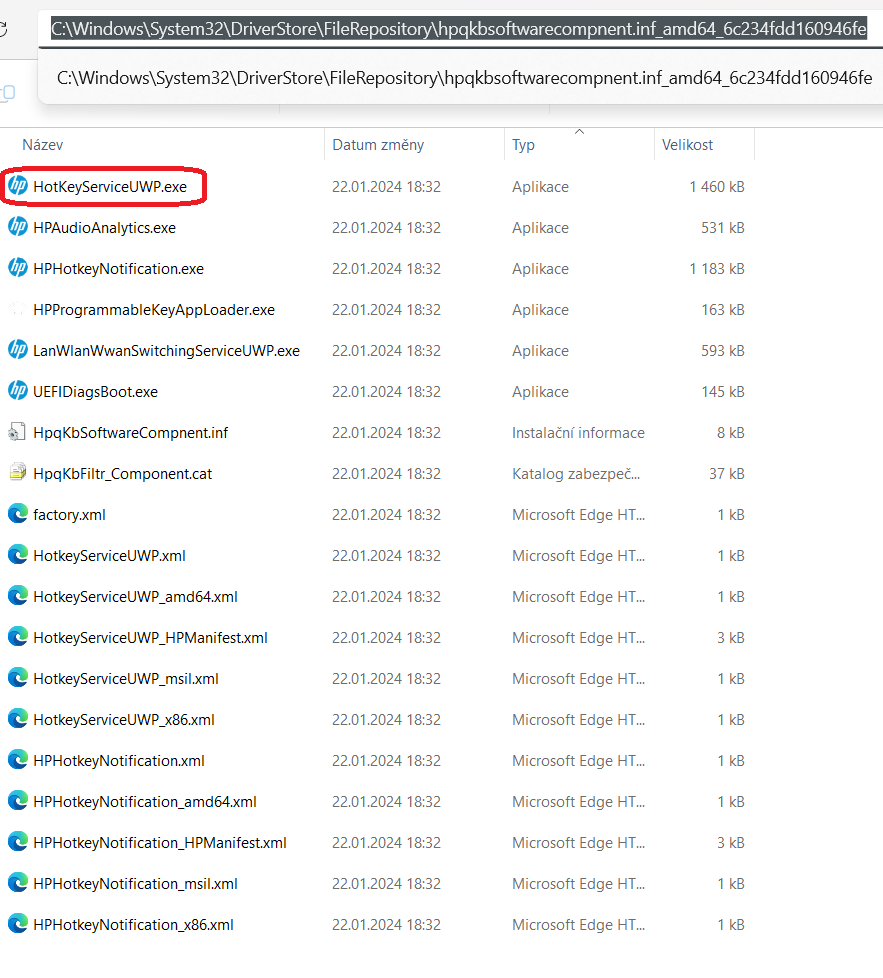Click the HotkeyServiceUWP.xml Edge icon
Screen dimensions: 883x978
click(x=17, y=555)
